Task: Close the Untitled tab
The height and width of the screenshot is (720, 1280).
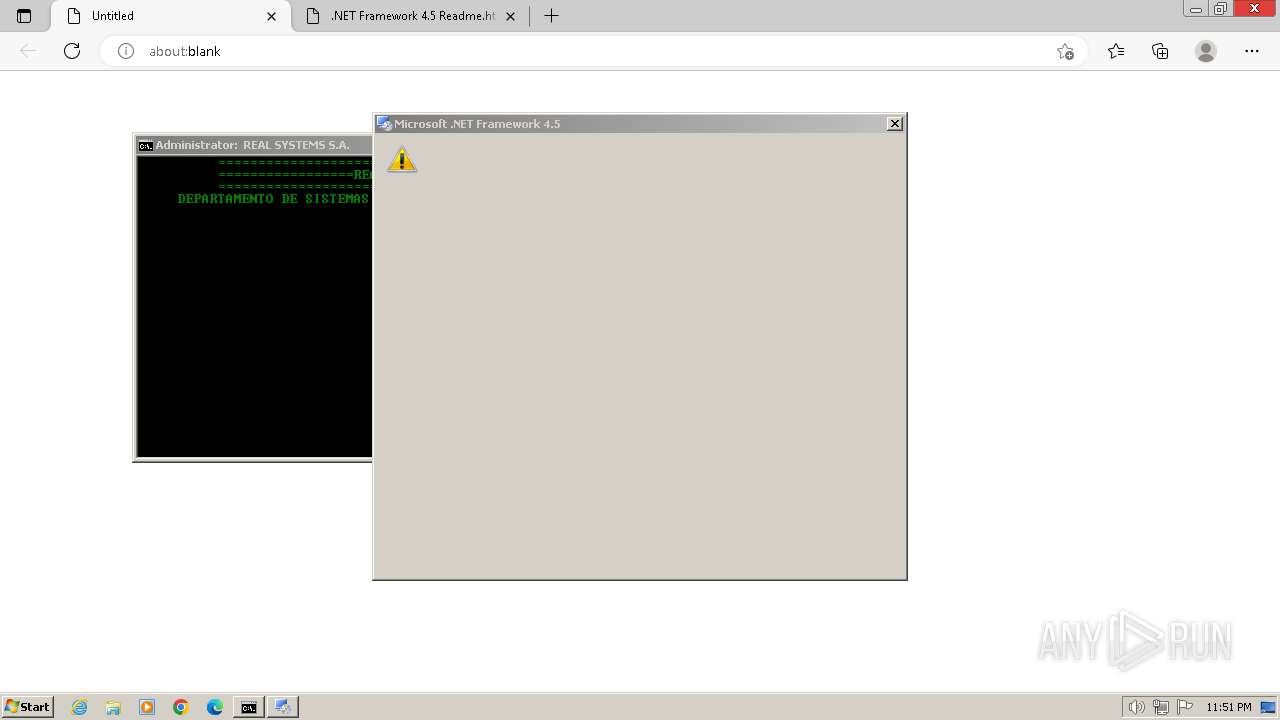Action: (271, 16)
